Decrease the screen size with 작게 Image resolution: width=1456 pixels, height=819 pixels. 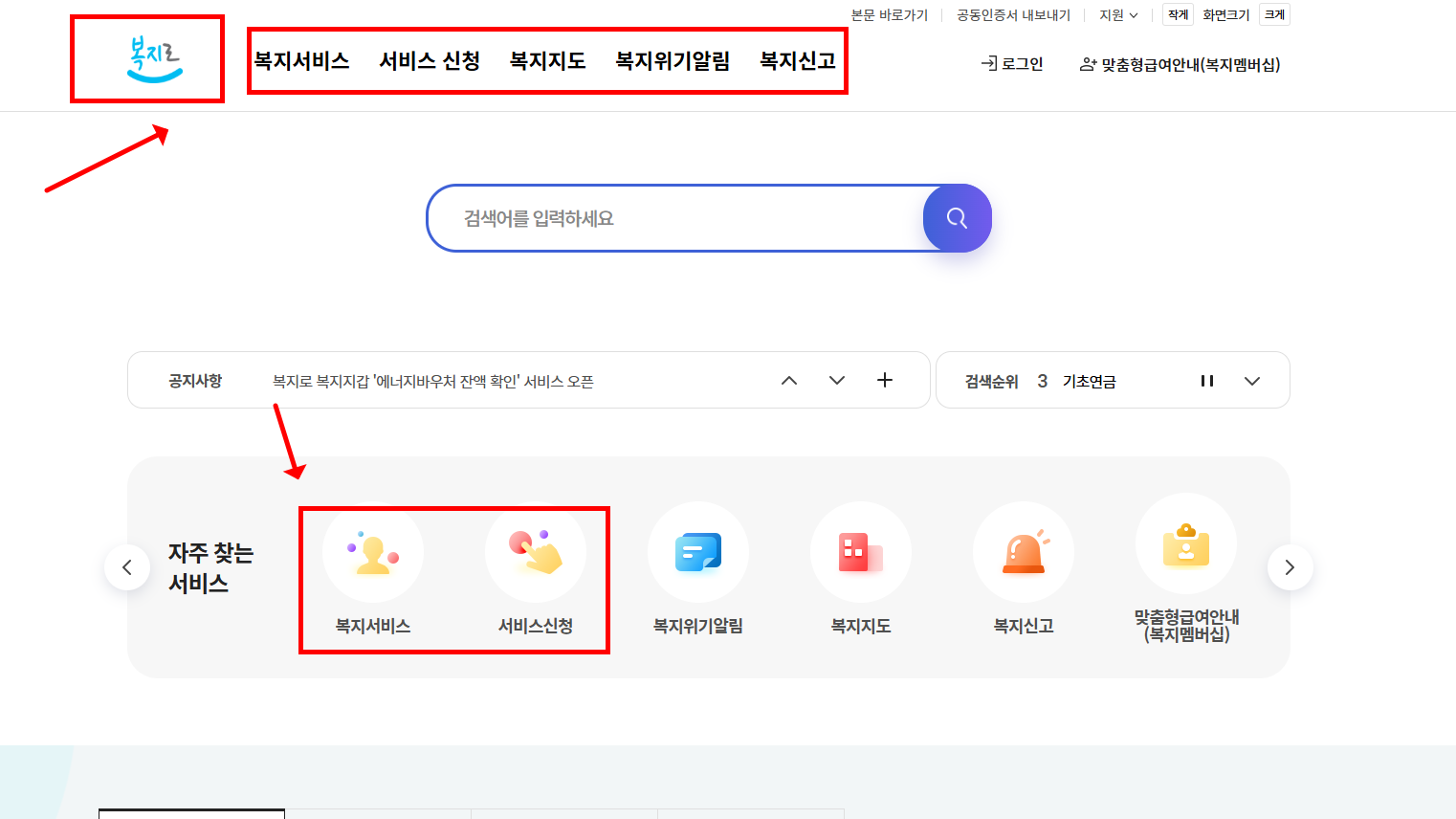(x=1178, y=14)
